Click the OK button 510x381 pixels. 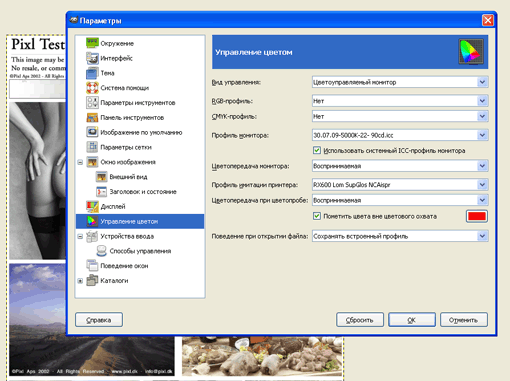[x=412, y=320]
